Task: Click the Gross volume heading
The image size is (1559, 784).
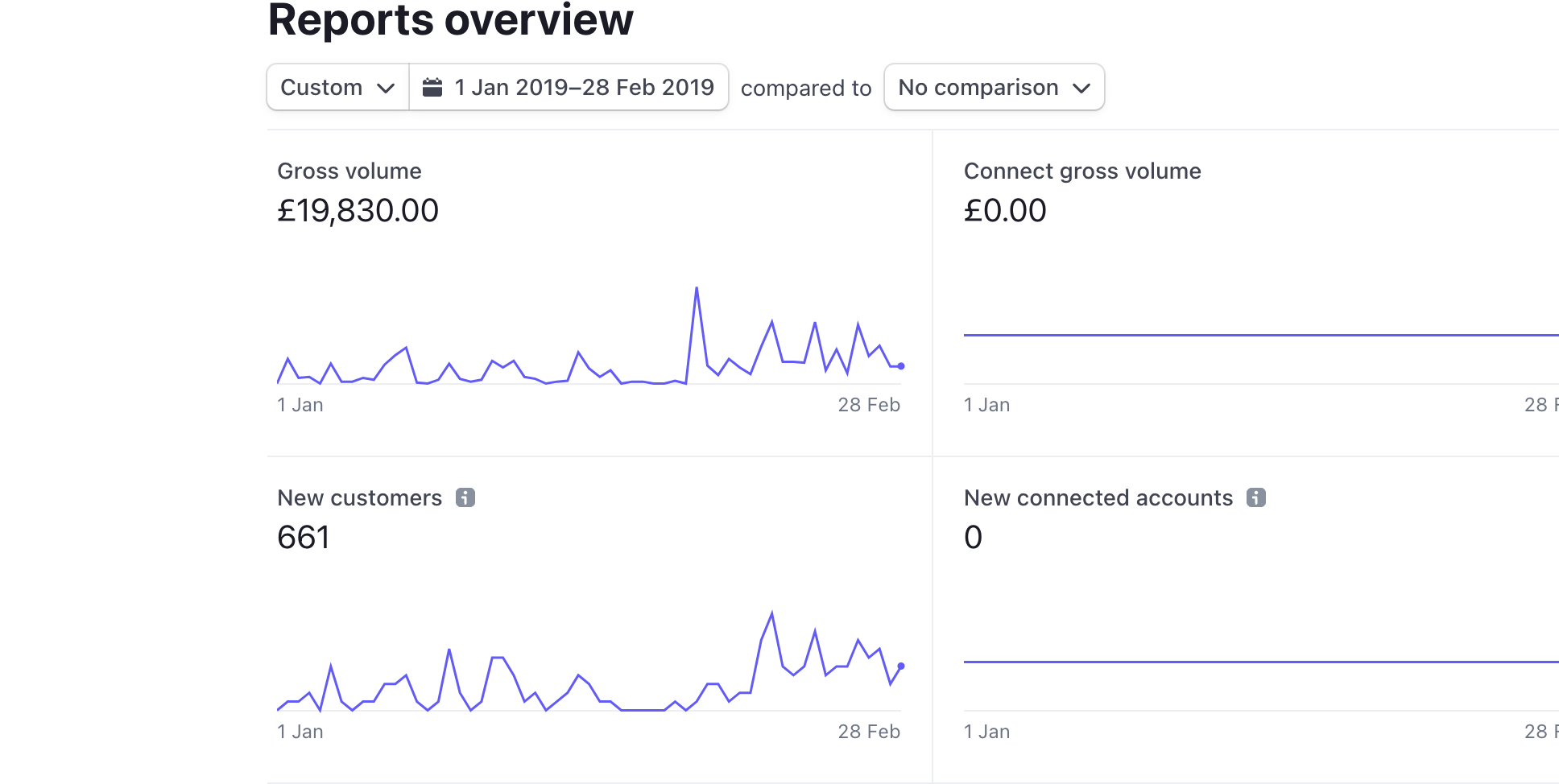Action: click(349, 171)
